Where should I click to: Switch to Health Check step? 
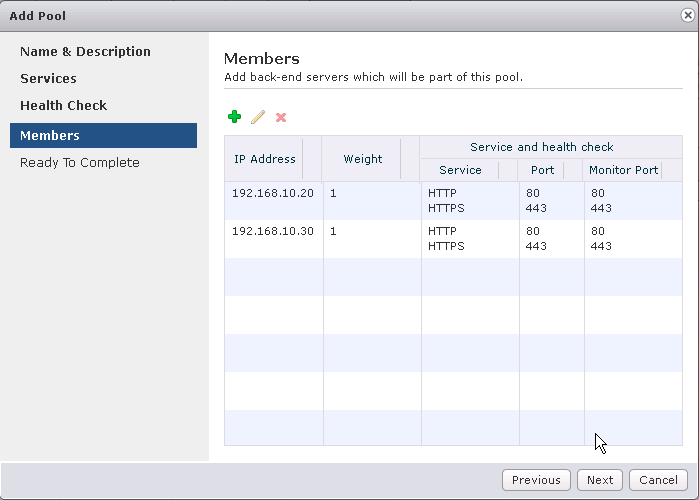[x=63, y=106]
